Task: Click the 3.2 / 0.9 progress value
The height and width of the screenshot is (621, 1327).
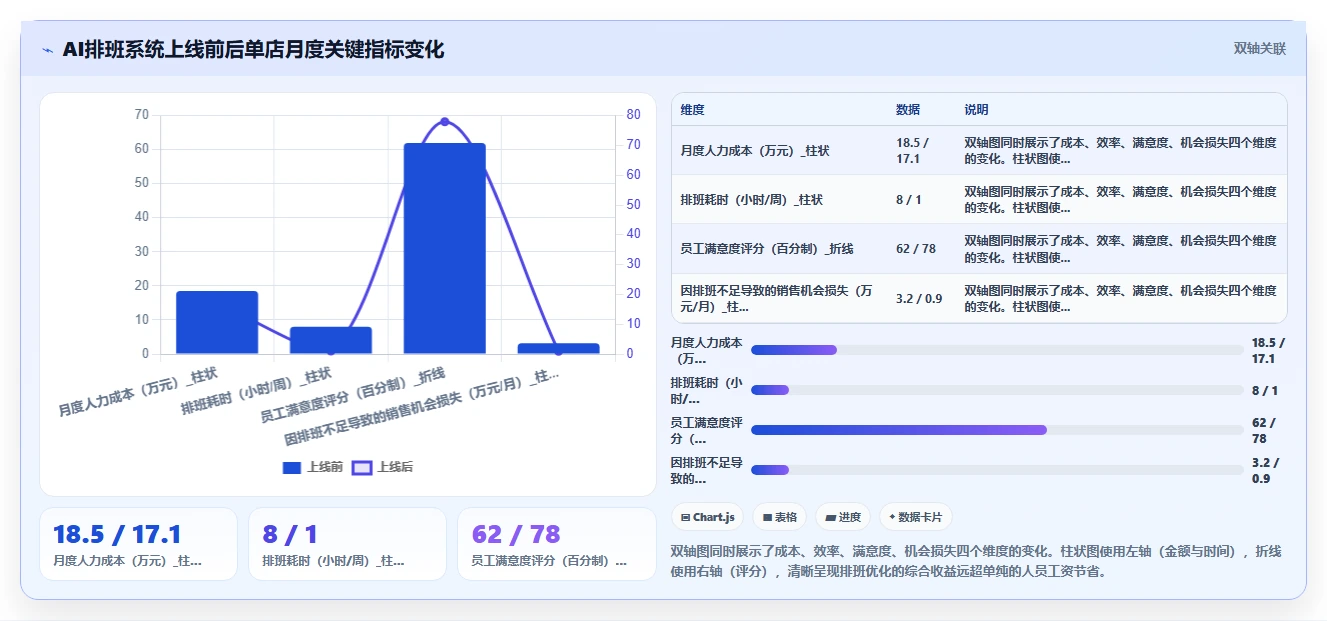Action: tap(1265, 470)
